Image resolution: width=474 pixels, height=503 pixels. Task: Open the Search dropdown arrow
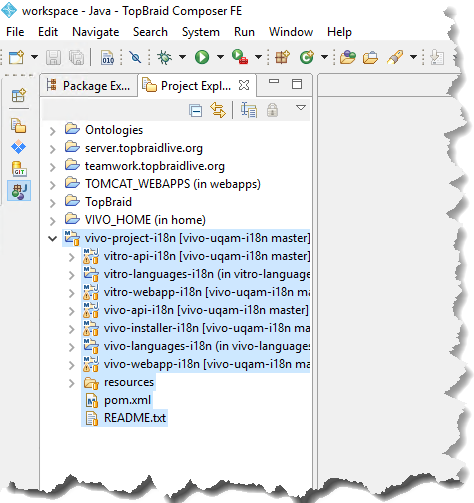click(x=413, y=57)
